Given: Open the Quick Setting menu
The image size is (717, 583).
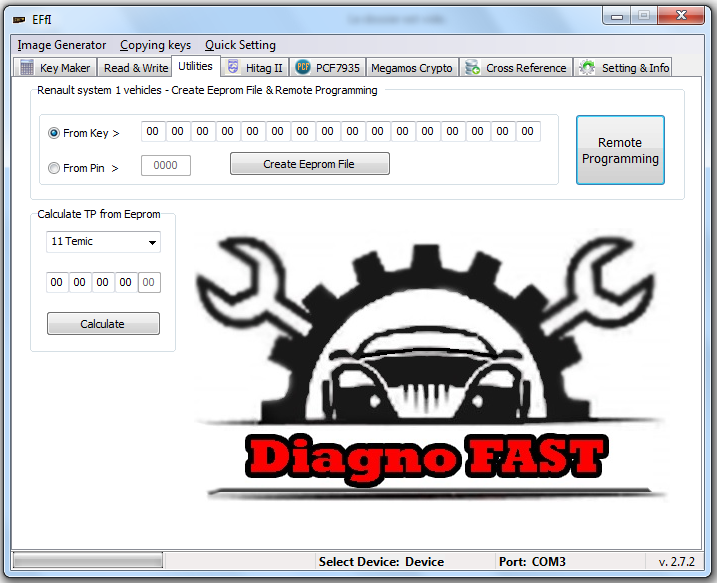Looking at the screenshot, I should click(x=240, y=45).
